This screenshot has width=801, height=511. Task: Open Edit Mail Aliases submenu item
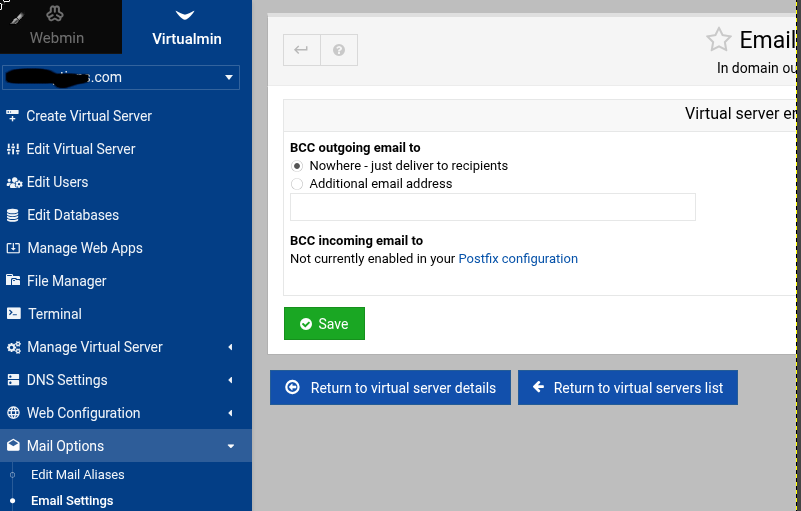point(78,475)
